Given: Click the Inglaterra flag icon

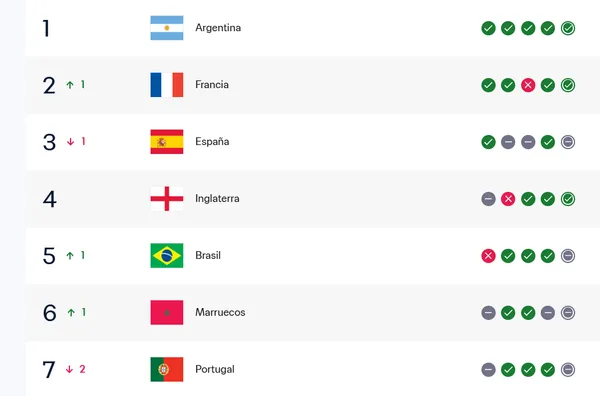Looking at the screenshot, I should click(x=167, y=199).
